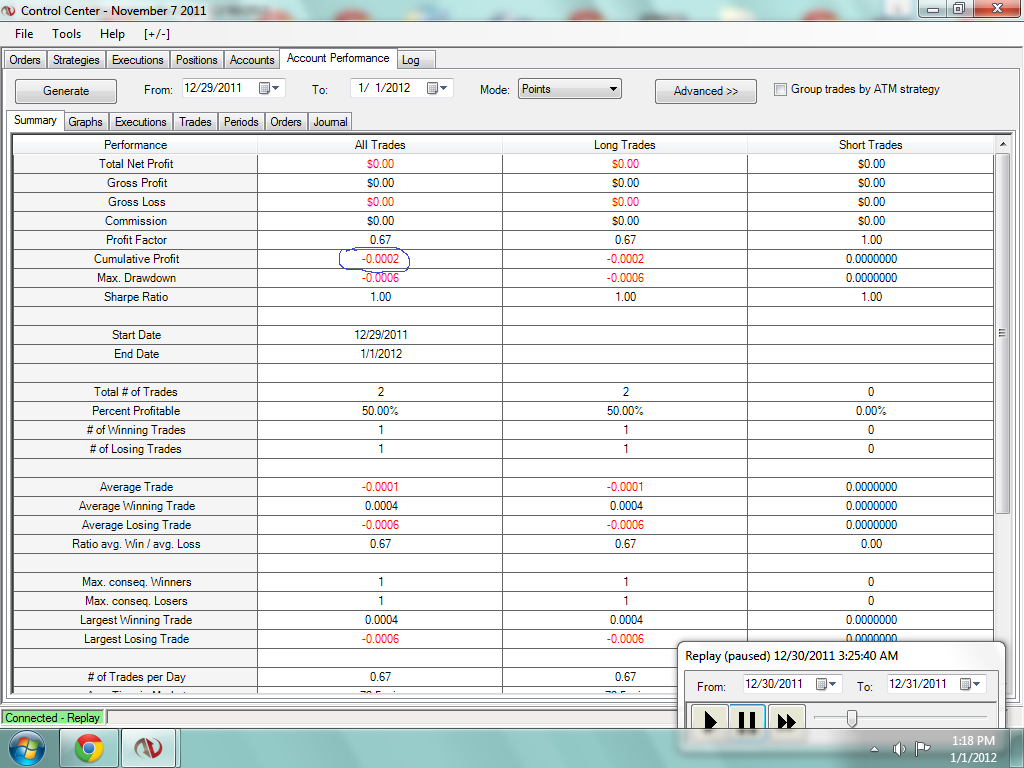This screenshot has height=768, width=1024.
Task: Open the Help menu
Action: click(112, 34)
